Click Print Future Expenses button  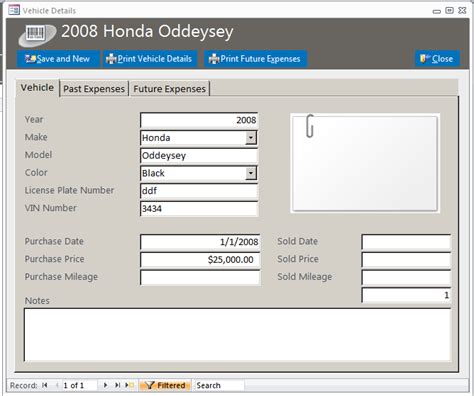tap(255, 59)
